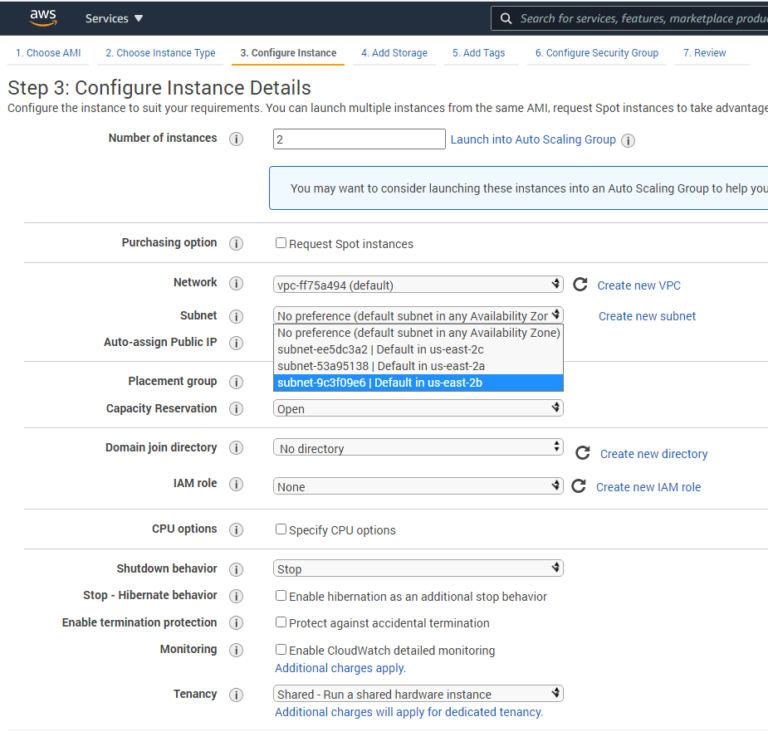768x751 pixels.
Task: Click the Create new VPC link
Action: point(639,285)
